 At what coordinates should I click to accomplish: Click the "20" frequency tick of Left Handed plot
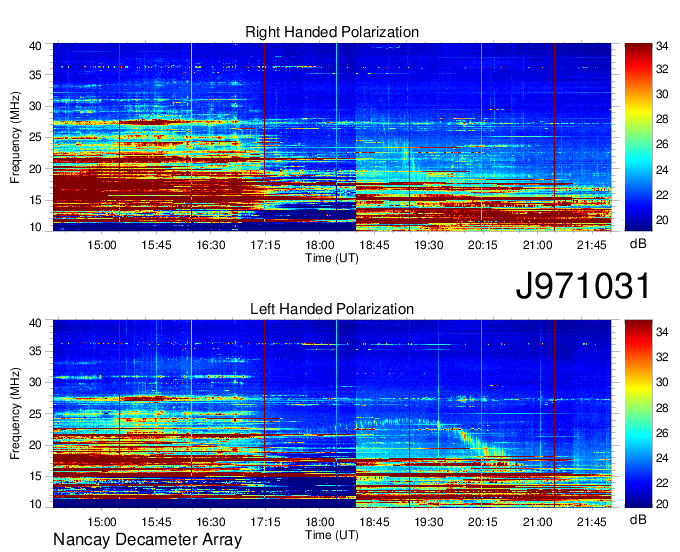35,445
